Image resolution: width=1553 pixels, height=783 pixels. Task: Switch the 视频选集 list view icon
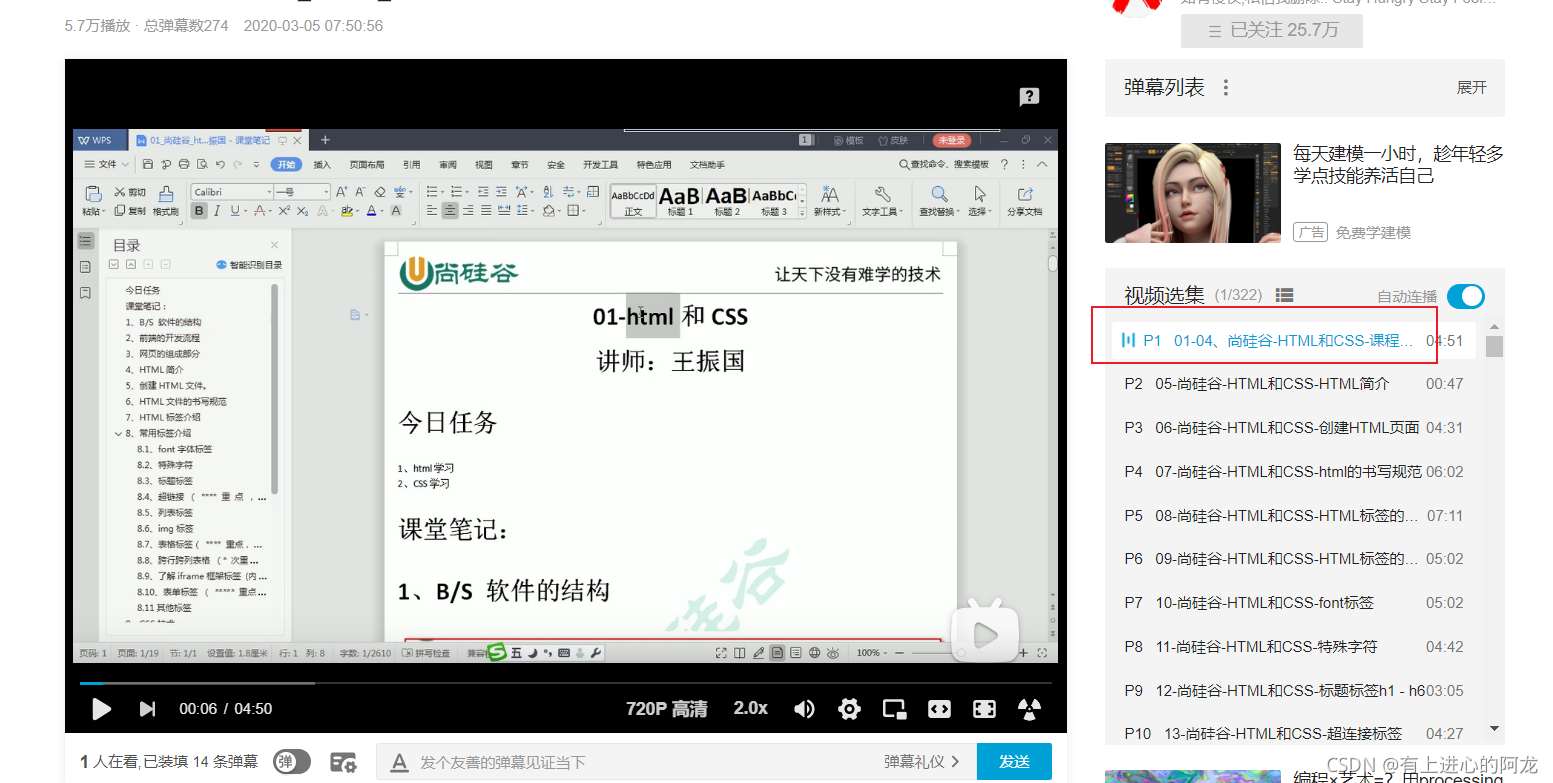1285,295
